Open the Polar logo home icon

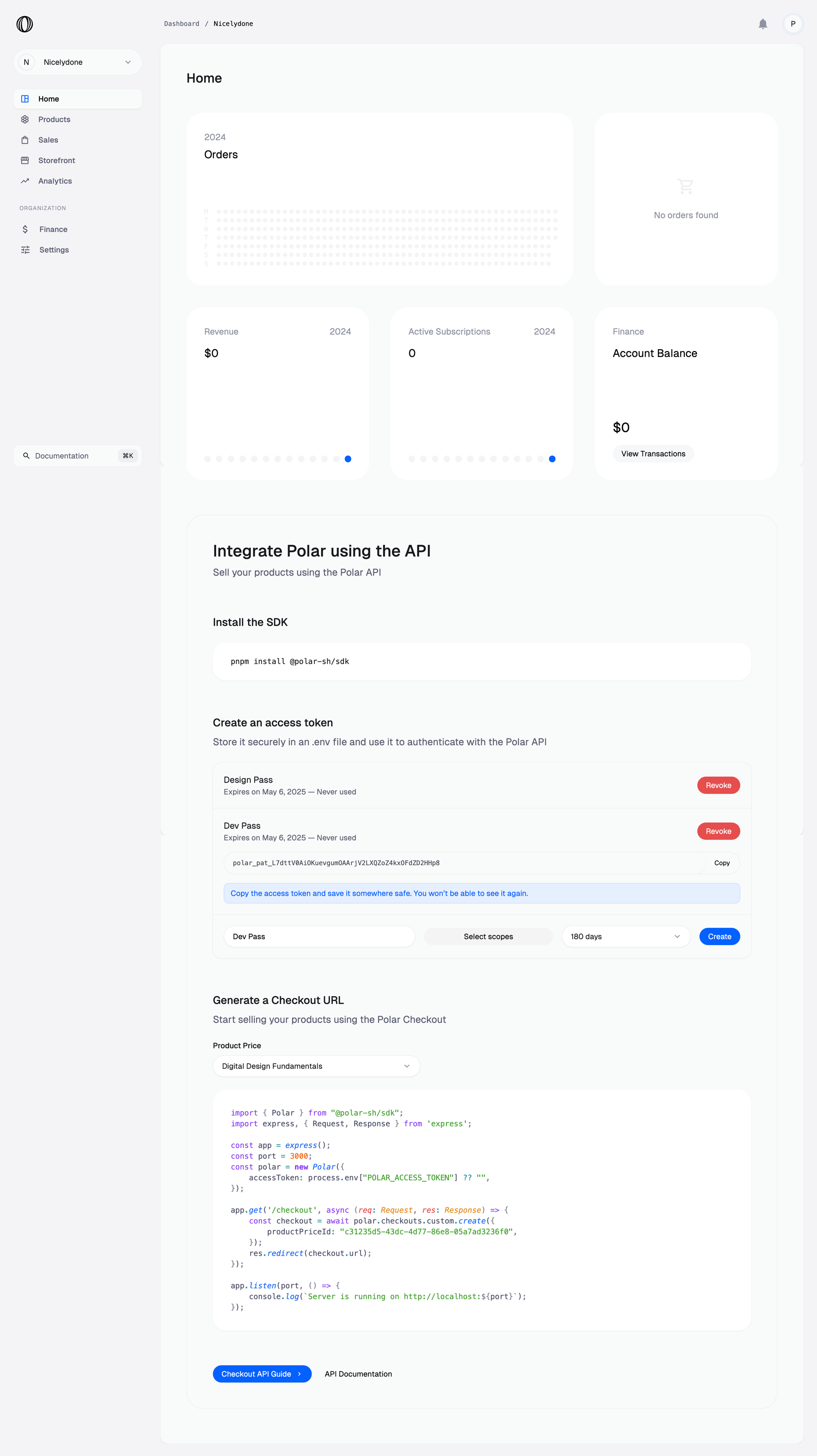coord(24,24)
